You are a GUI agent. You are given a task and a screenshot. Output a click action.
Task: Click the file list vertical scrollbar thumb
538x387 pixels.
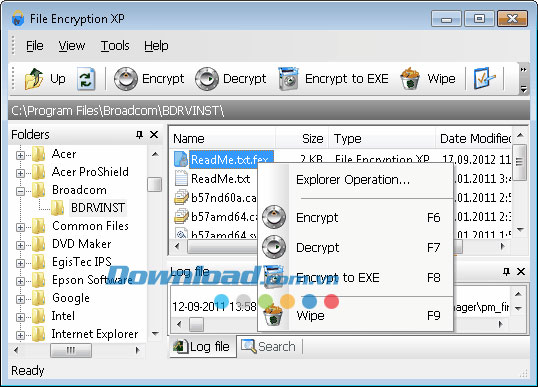[x=520, y=162]
